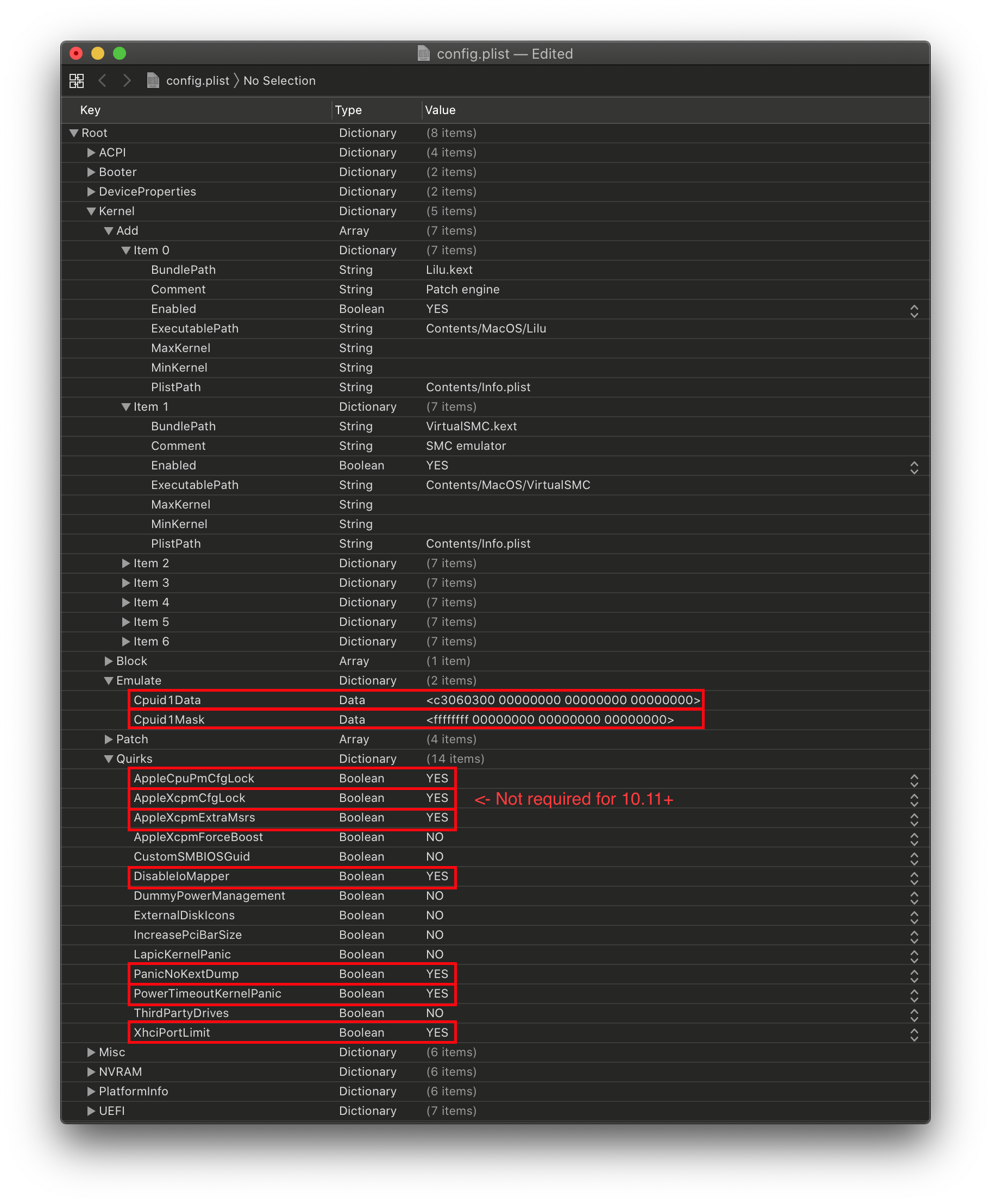
Task: Collapse the Kernel dictionary
Action: 91,211
